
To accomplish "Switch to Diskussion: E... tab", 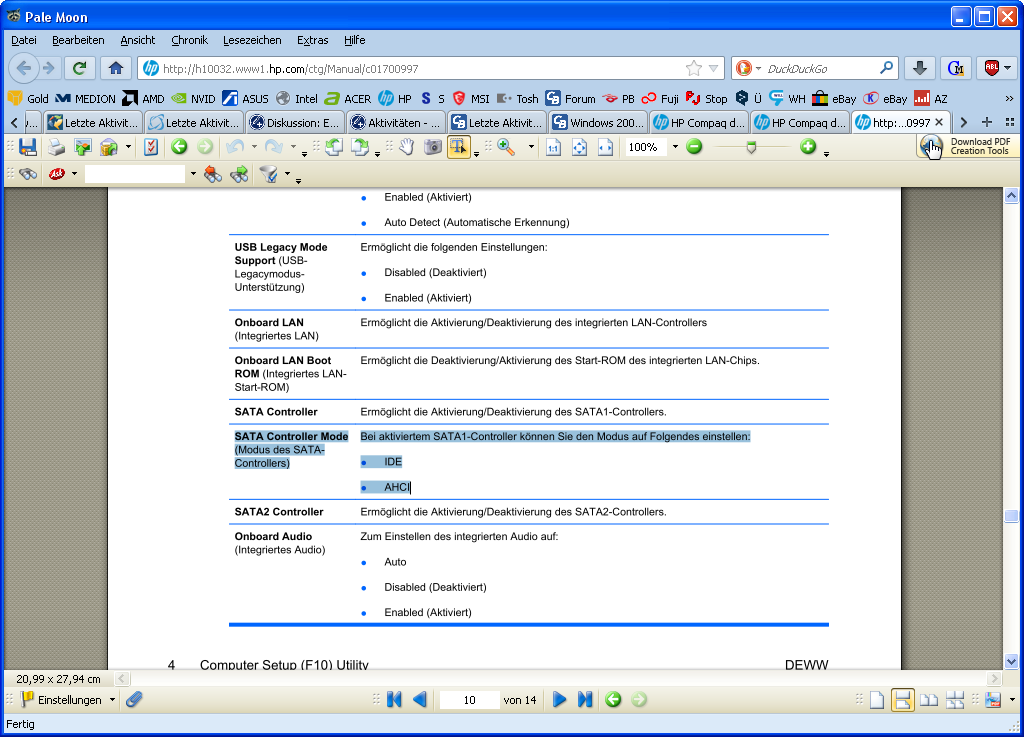I will [295, 122].
